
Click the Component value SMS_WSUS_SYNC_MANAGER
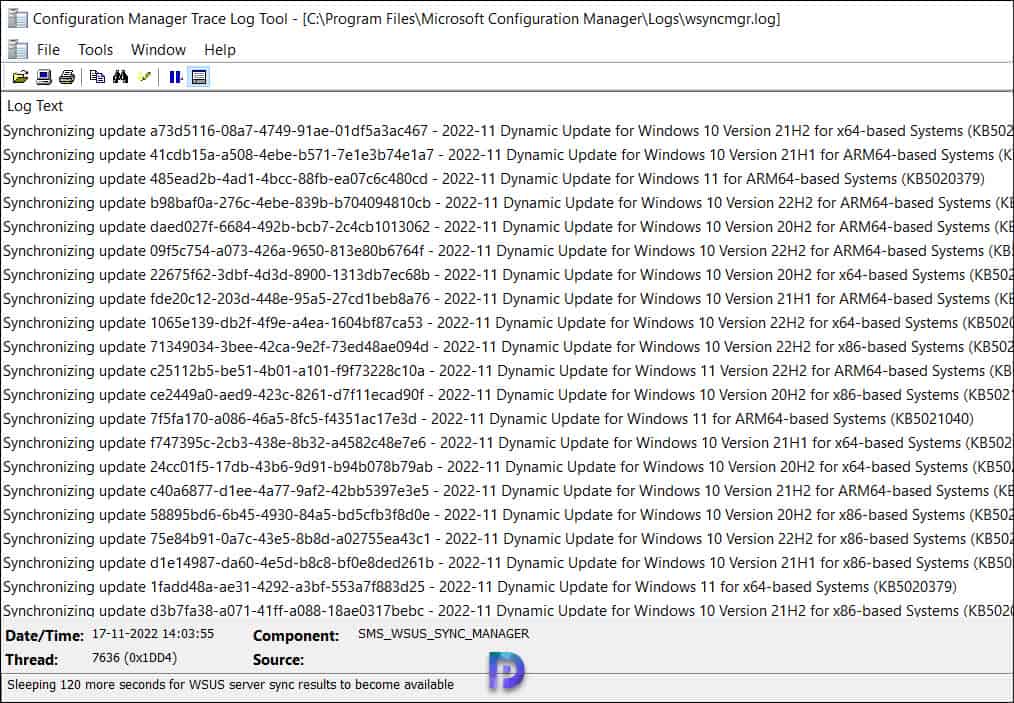coord(444,634)
